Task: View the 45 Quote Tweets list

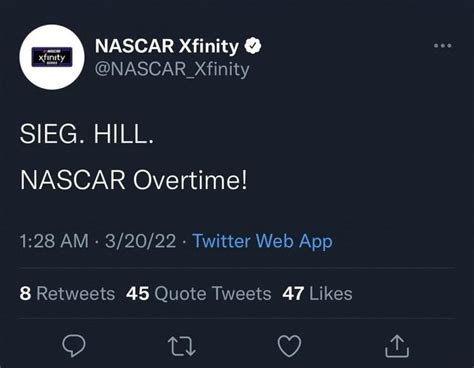Action: tap(199, 294)
